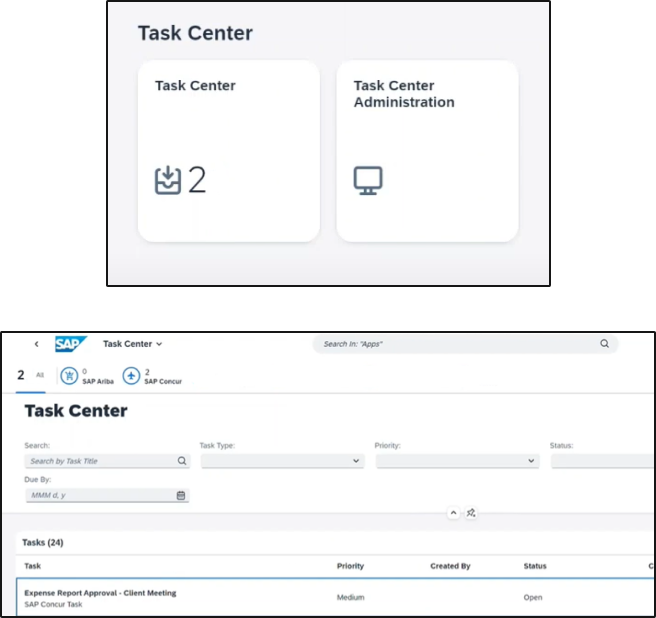Open the Priority dropdown
The image size is (656, 618).
(458, 461)
